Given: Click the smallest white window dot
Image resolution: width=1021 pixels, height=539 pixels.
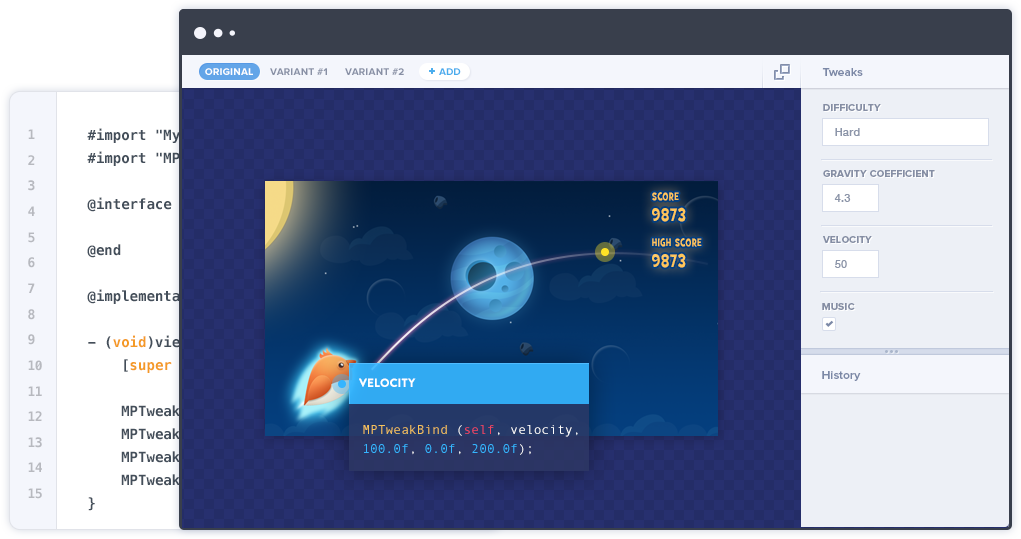Looking at the screenshot, I should point(233,33).
